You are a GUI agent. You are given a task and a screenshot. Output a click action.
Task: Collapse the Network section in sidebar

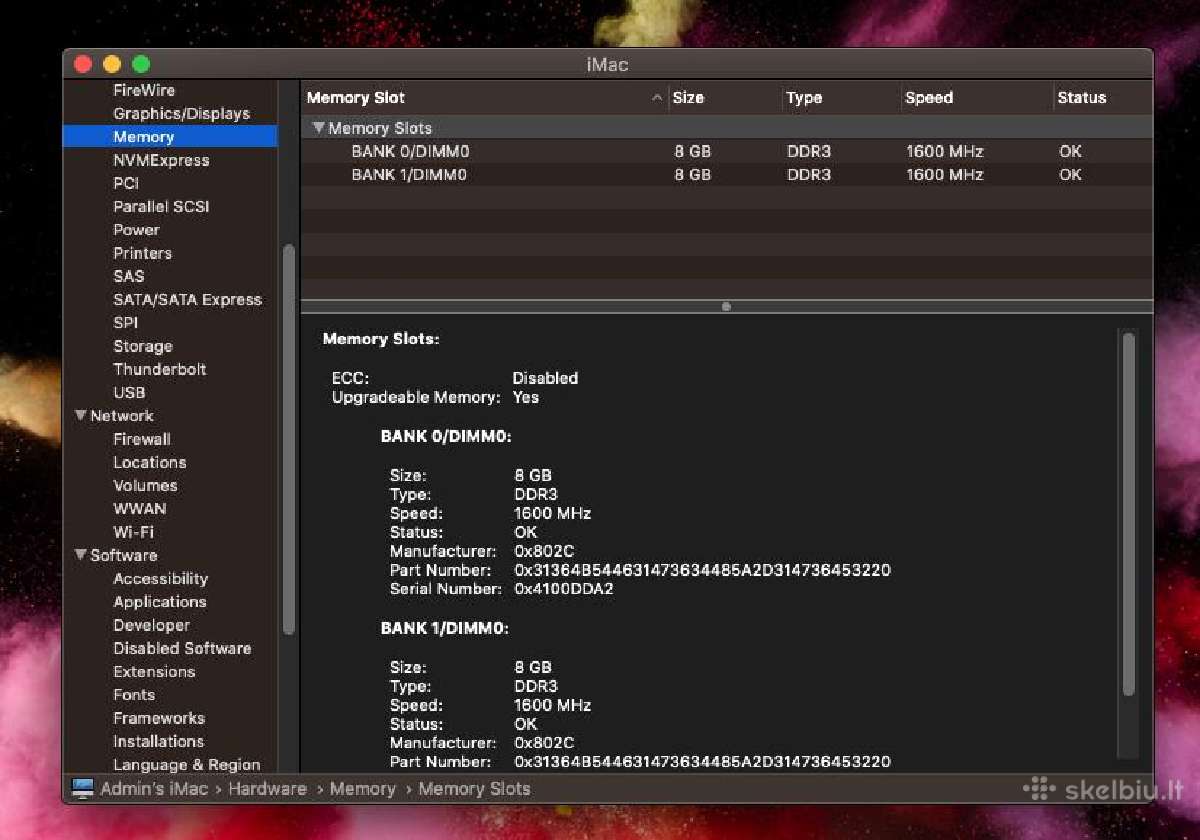(80, 415)
